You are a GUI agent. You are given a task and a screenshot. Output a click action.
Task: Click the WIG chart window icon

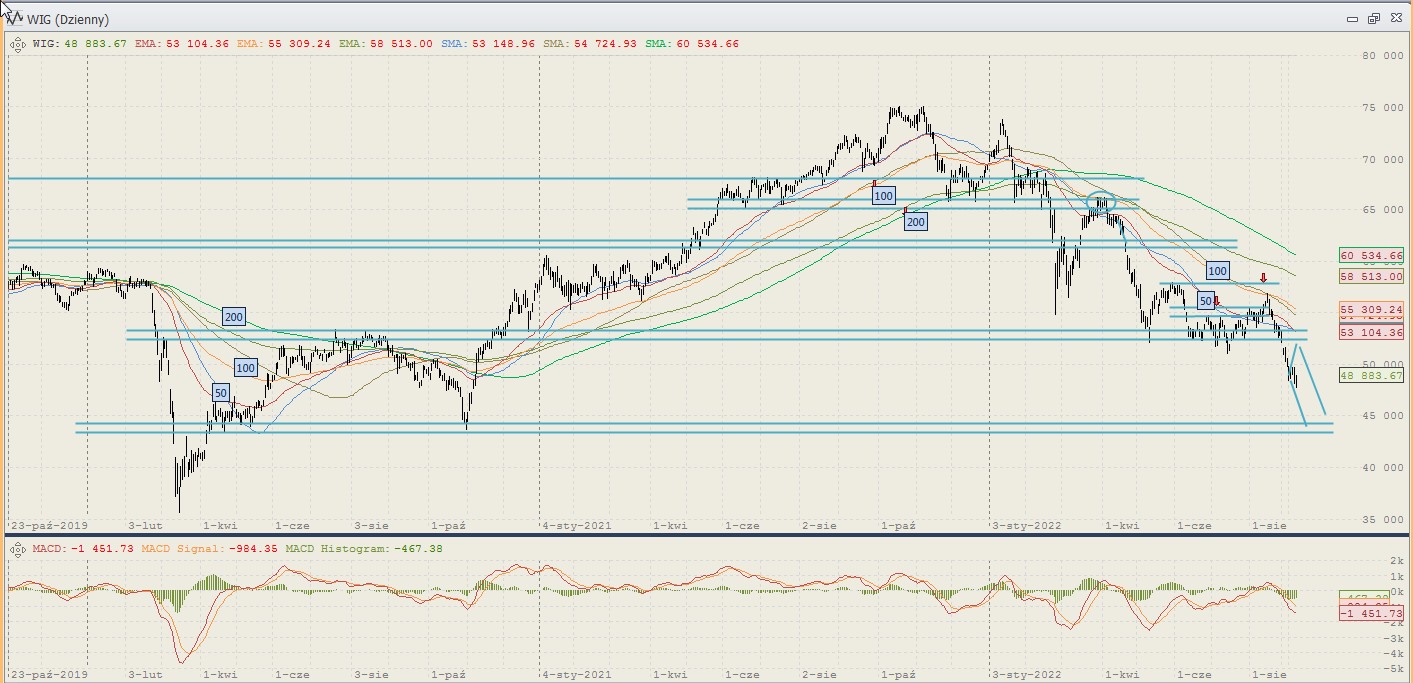[15, 19]
